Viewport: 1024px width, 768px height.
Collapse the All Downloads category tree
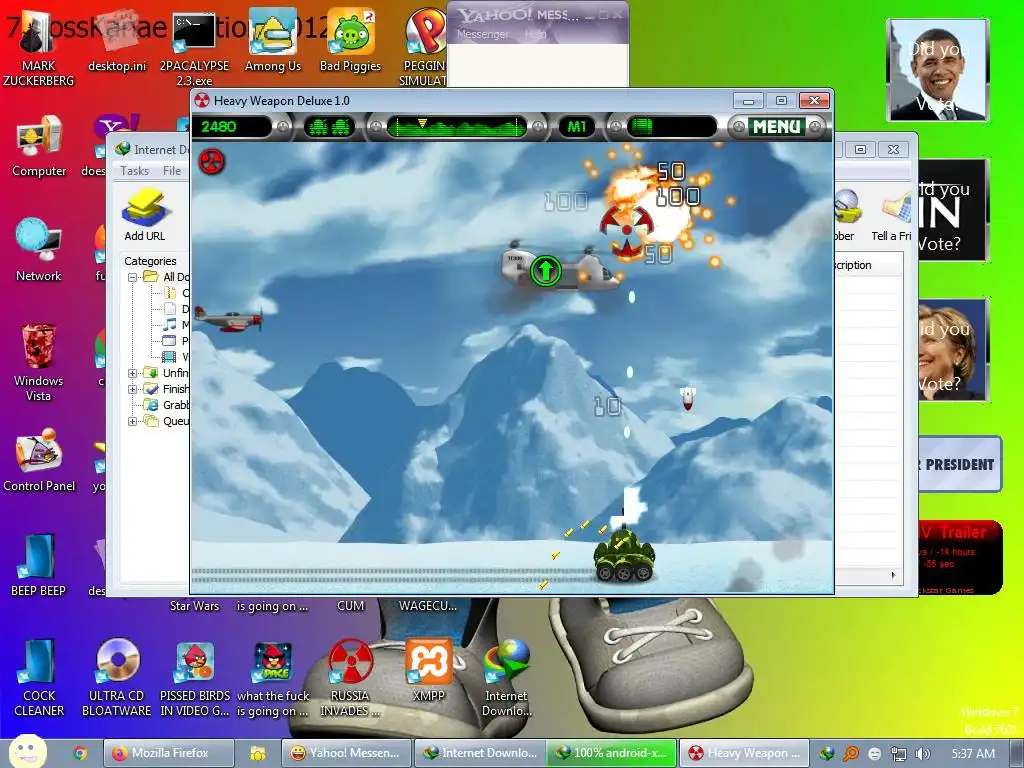click(x=132, y=277)
